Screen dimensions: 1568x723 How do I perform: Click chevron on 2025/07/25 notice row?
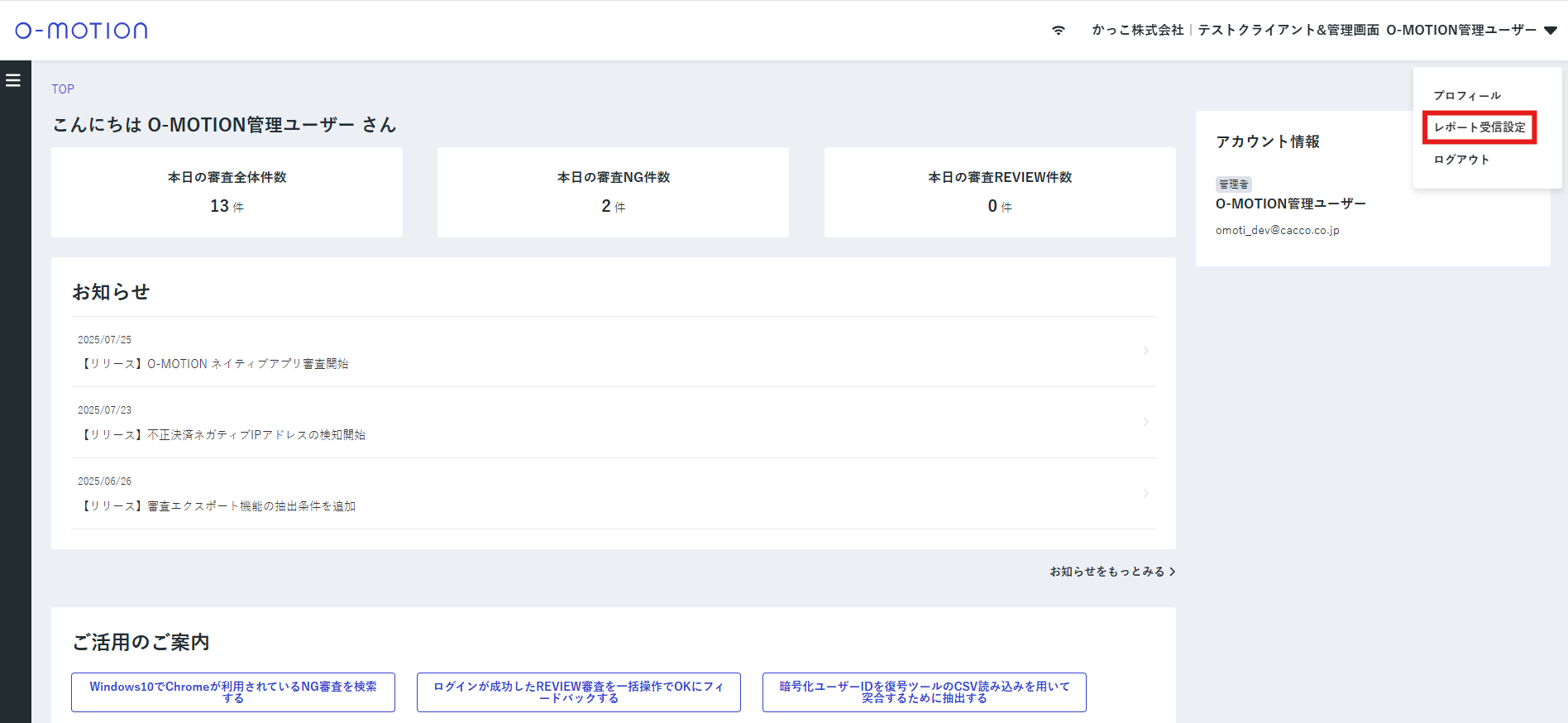(1145, 351)
